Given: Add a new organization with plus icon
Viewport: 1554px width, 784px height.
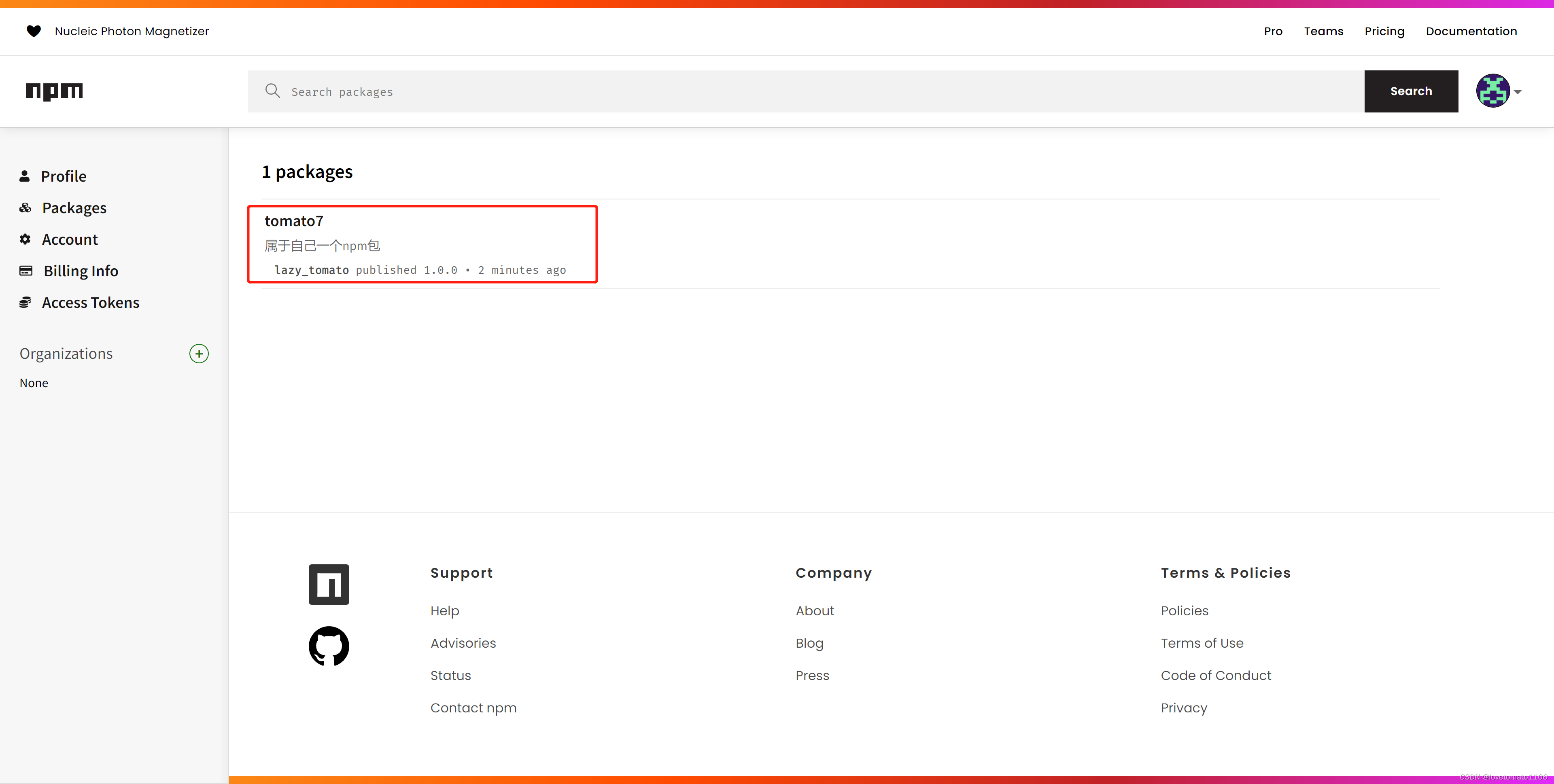Looking at the screenshot, I should coord(199,354).
